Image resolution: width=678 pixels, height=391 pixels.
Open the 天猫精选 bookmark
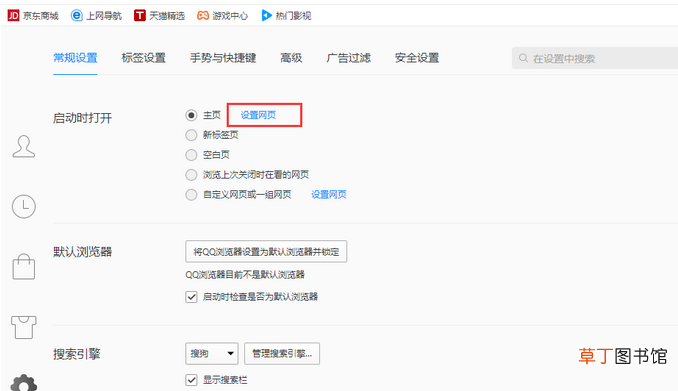click(x=159, y=16)
